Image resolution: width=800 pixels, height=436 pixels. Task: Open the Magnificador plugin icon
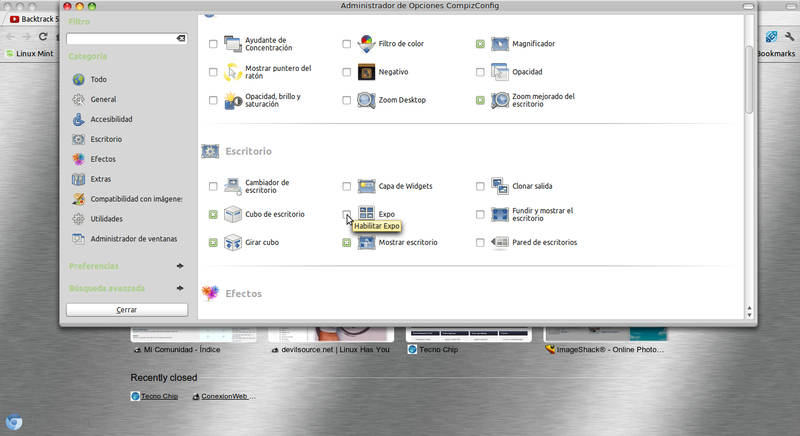(499, 44)
